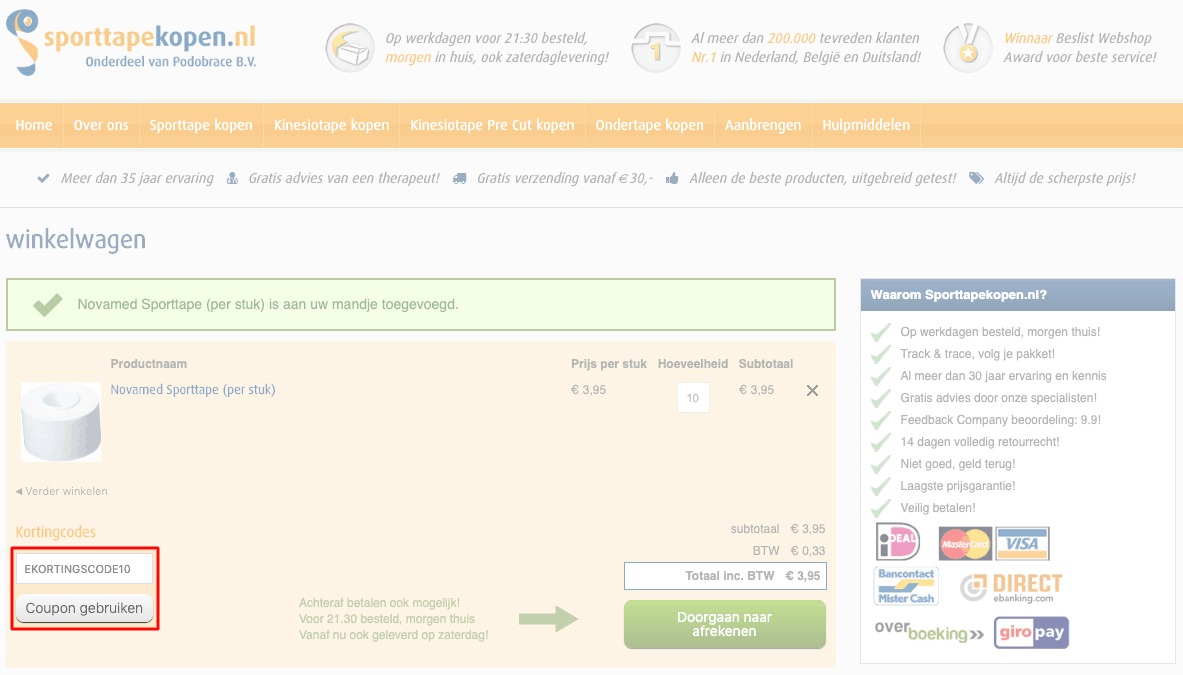Click checkmark next to 'Feedback Company beoordeling: 9.9!'
Screen dimensions: 1183x675
[881, 420]
